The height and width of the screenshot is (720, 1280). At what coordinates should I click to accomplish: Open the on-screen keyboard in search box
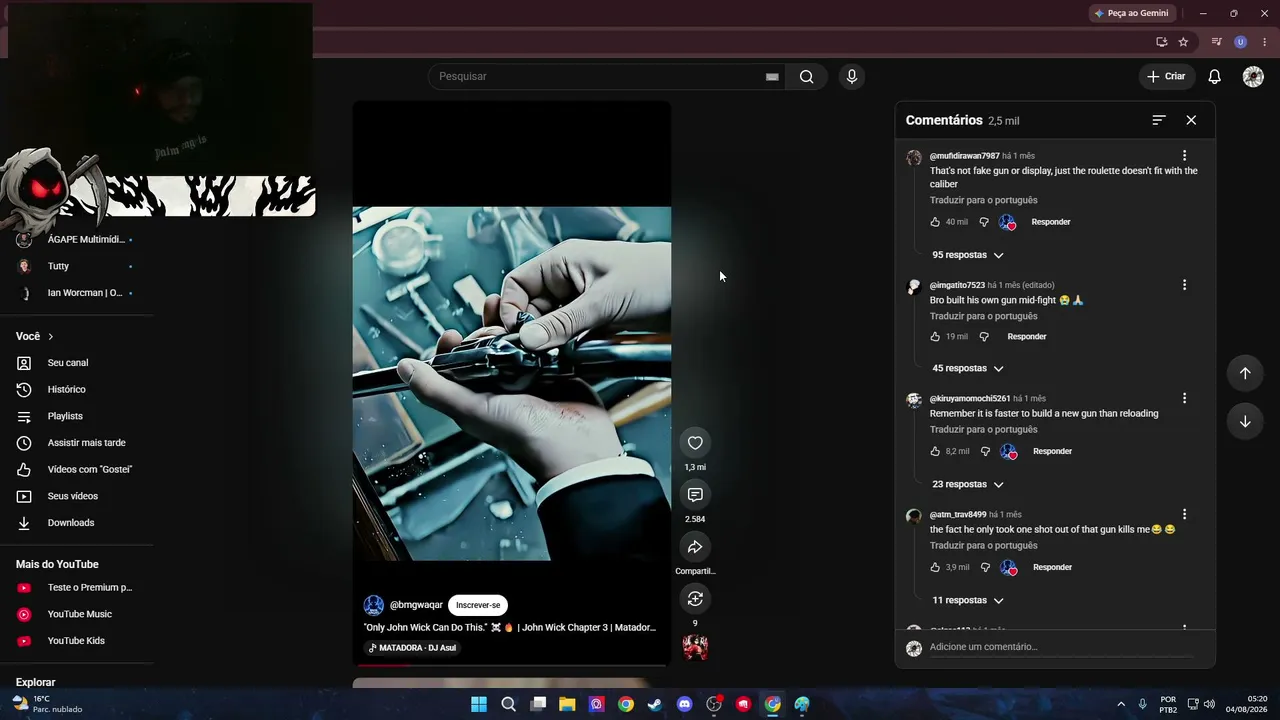tap(772, 77)
